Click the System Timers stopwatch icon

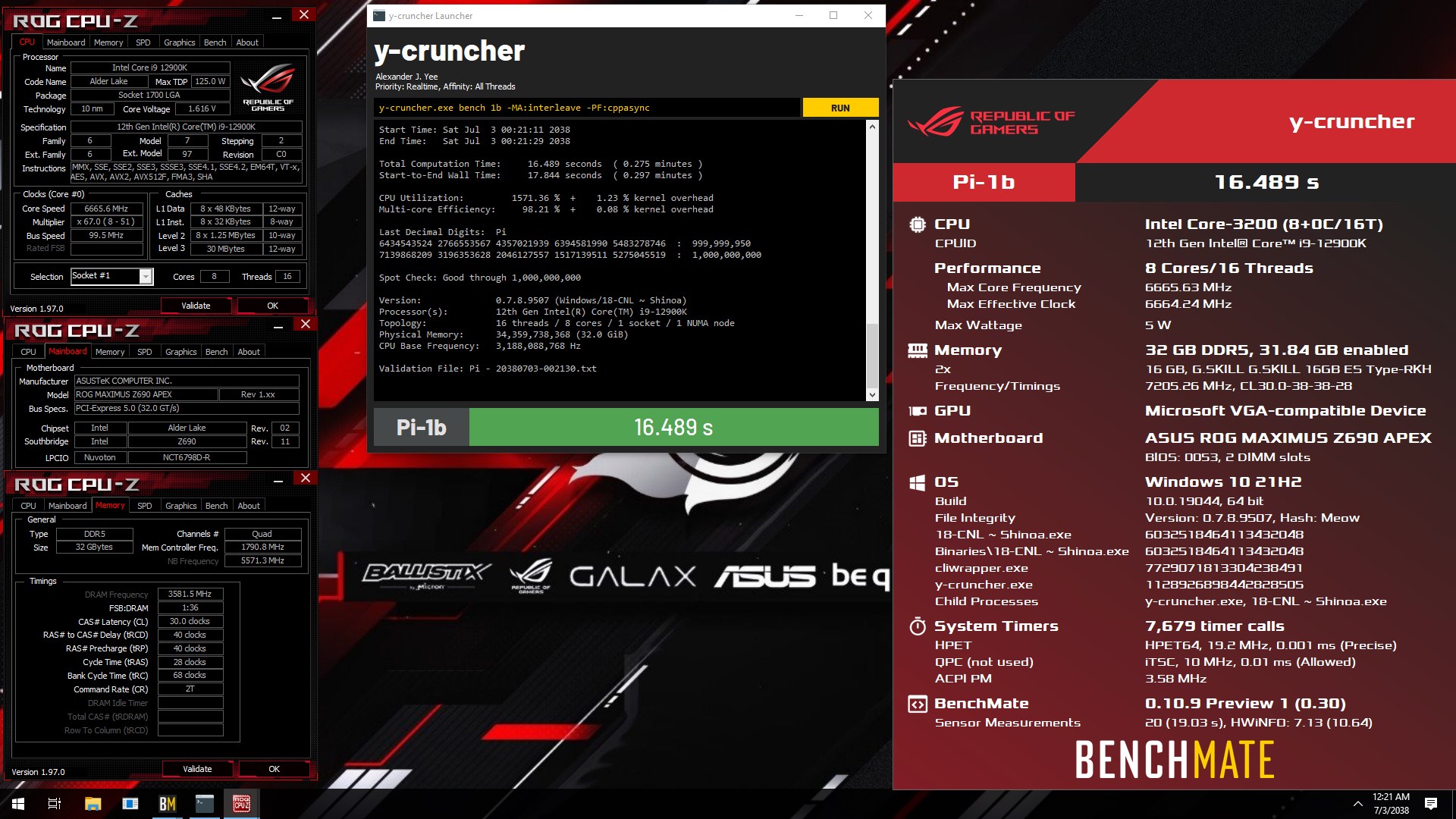point(918,626)
